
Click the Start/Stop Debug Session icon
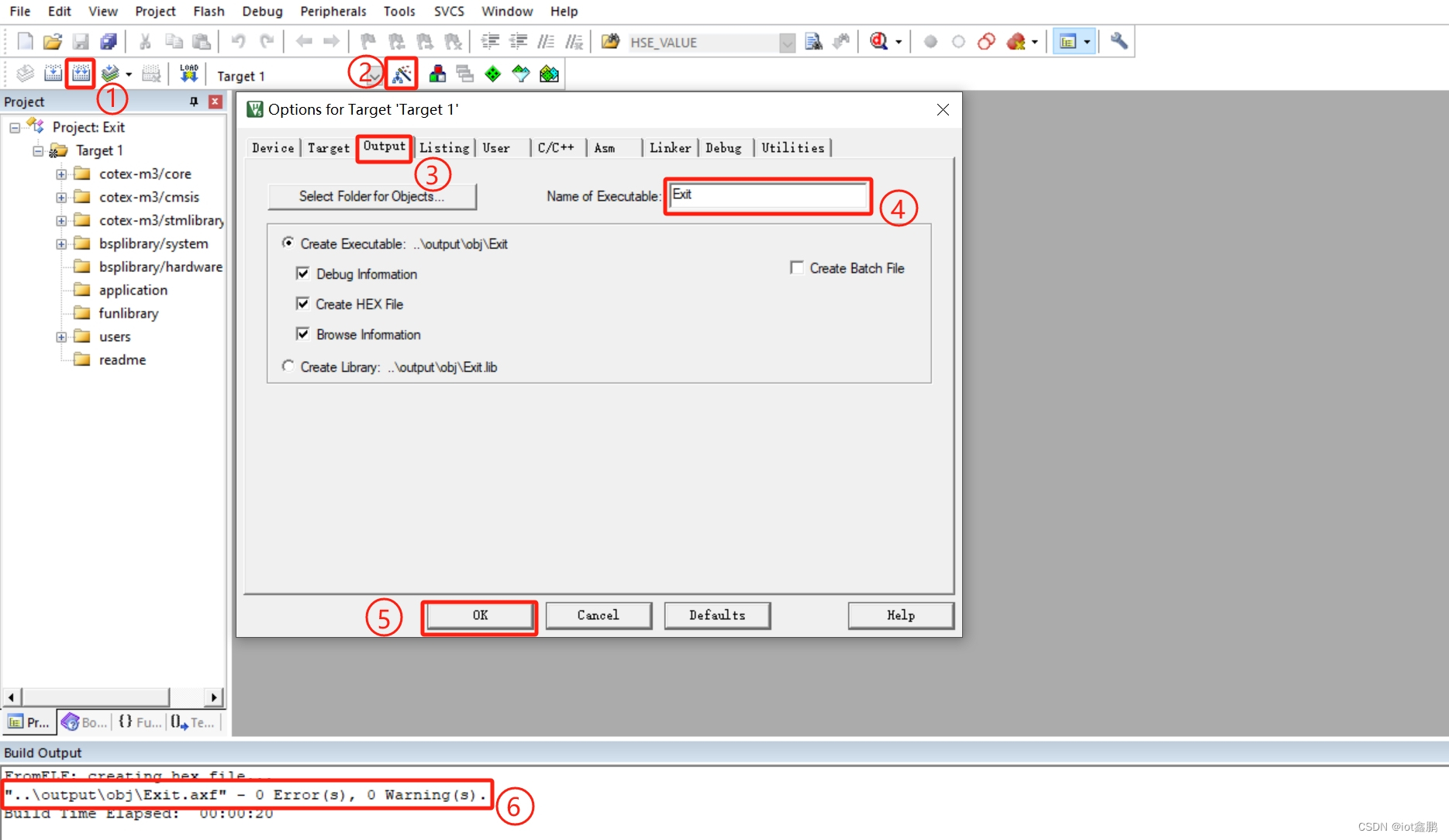tap(878, 42)
